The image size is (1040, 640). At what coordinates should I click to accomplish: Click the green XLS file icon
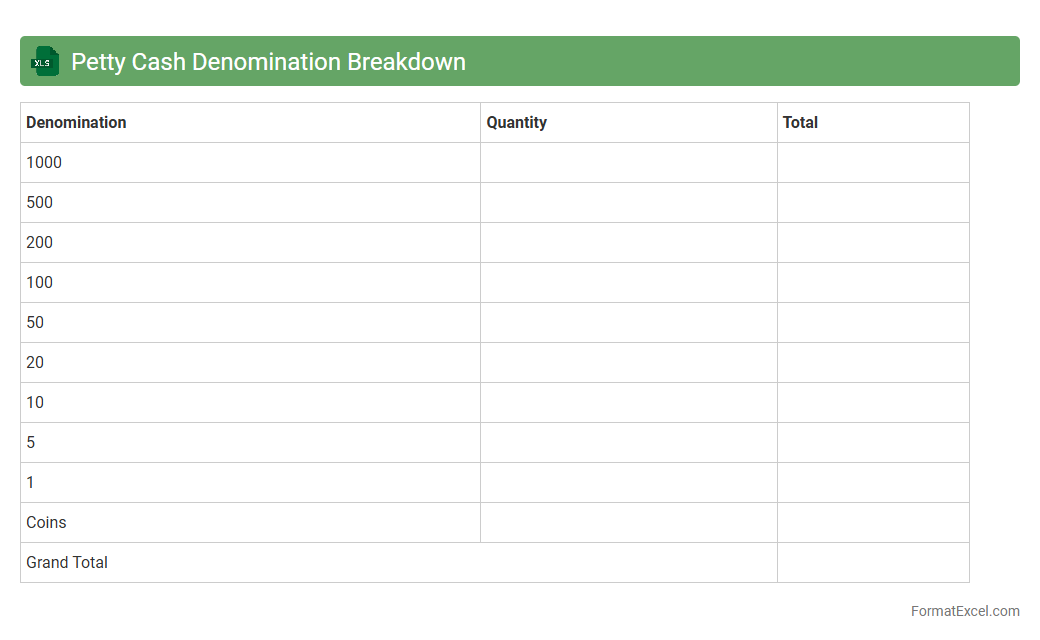click(44, 61)
